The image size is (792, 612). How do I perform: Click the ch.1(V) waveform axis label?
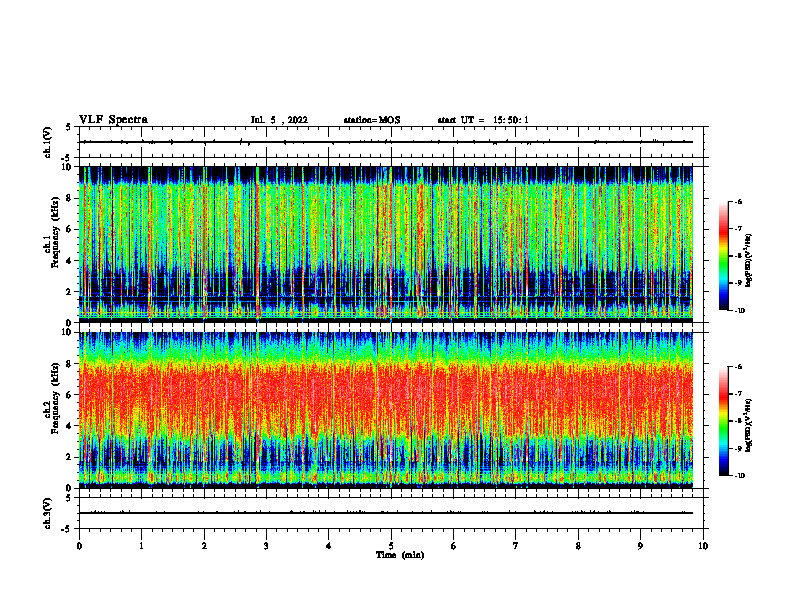47,142
